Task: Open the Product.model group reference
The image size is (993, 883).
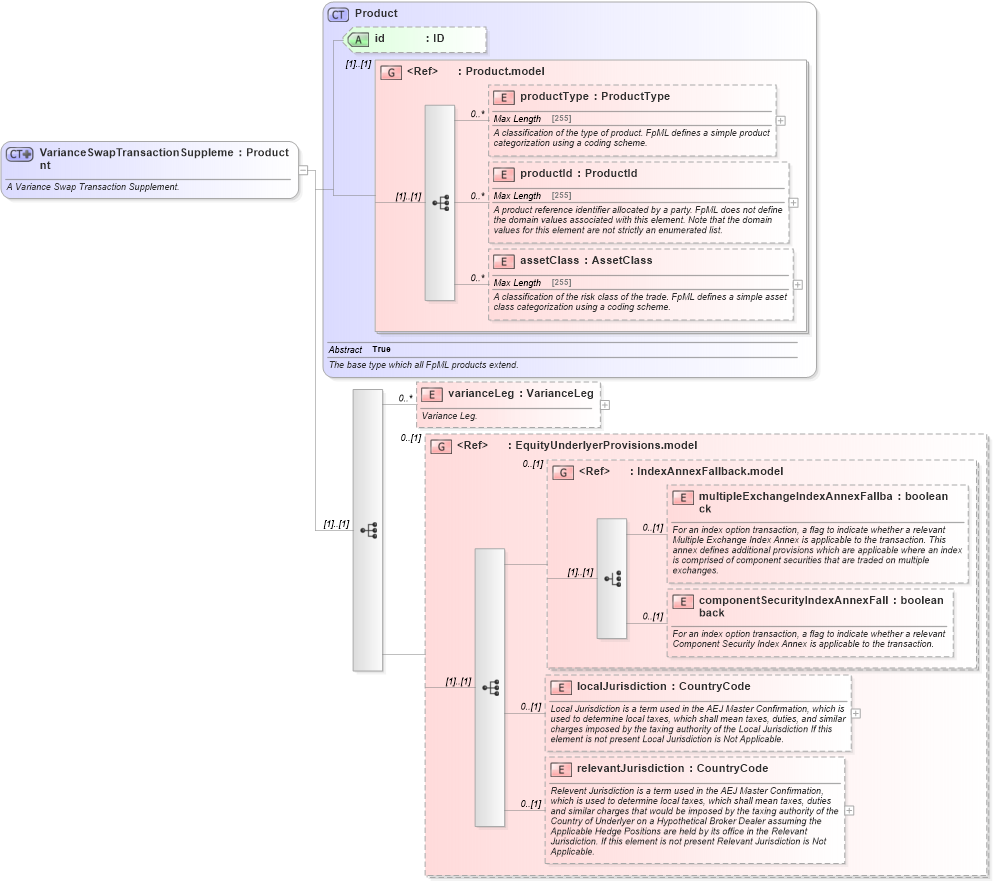Action: click(505, 72)
